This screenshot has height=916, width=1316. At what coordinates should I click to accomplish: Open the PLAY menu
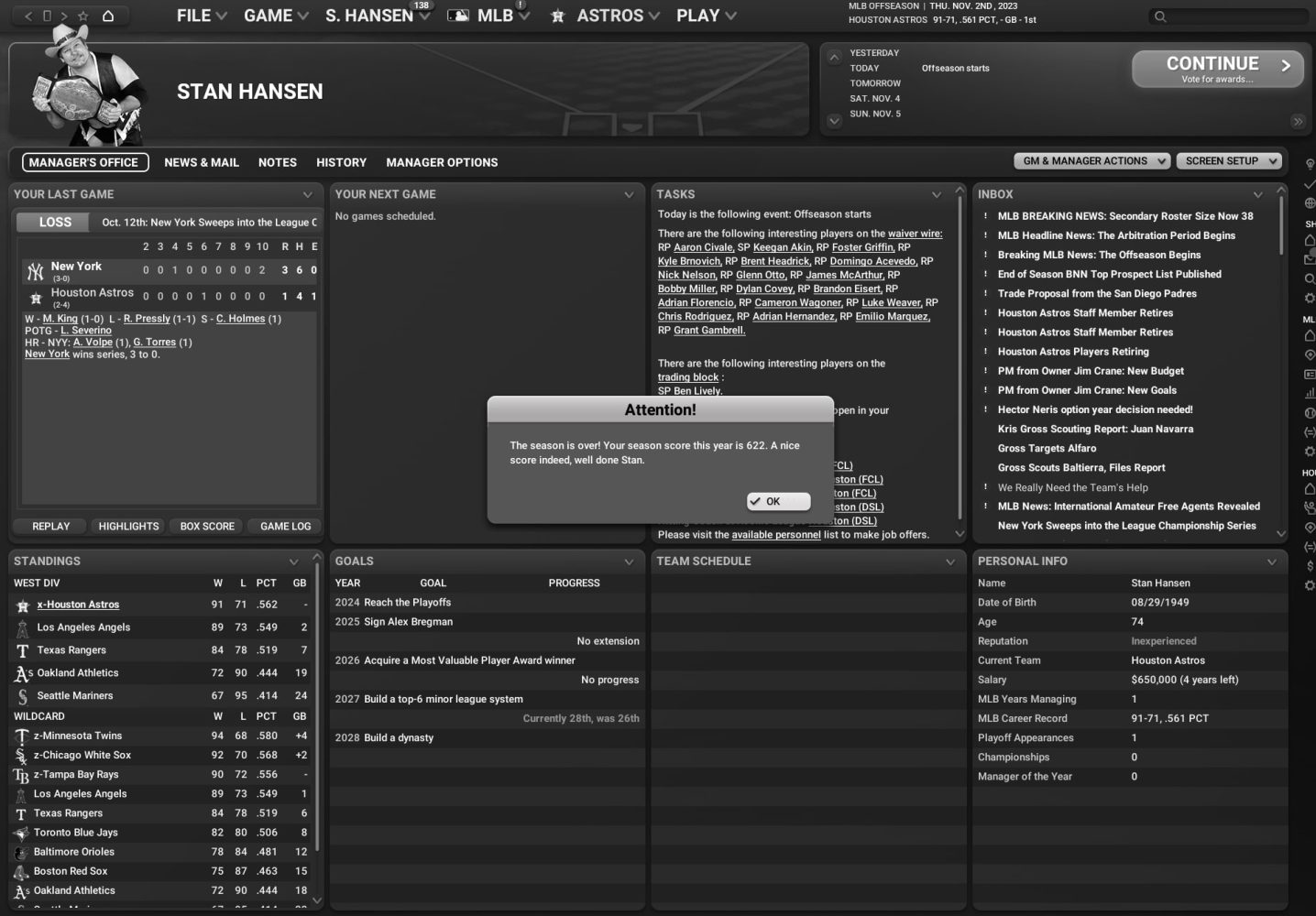pos(707,16)
